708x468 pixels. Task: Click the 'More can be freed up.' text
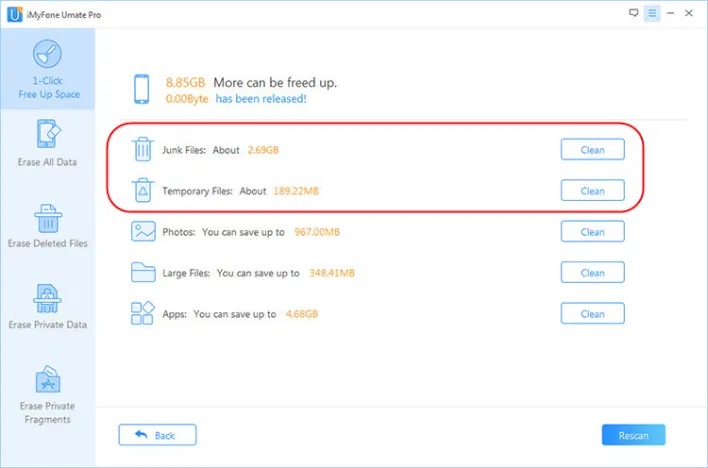(x=275, y=83)
